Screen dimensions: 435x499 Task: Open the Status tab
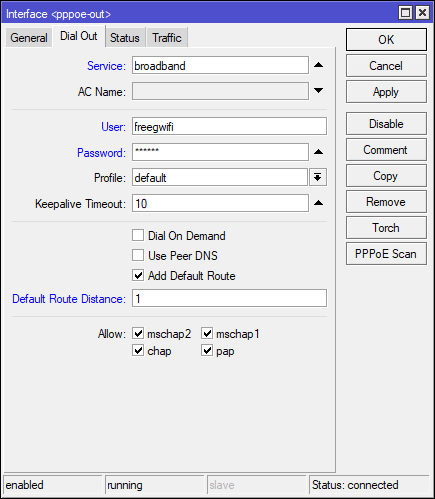point(125,38)
